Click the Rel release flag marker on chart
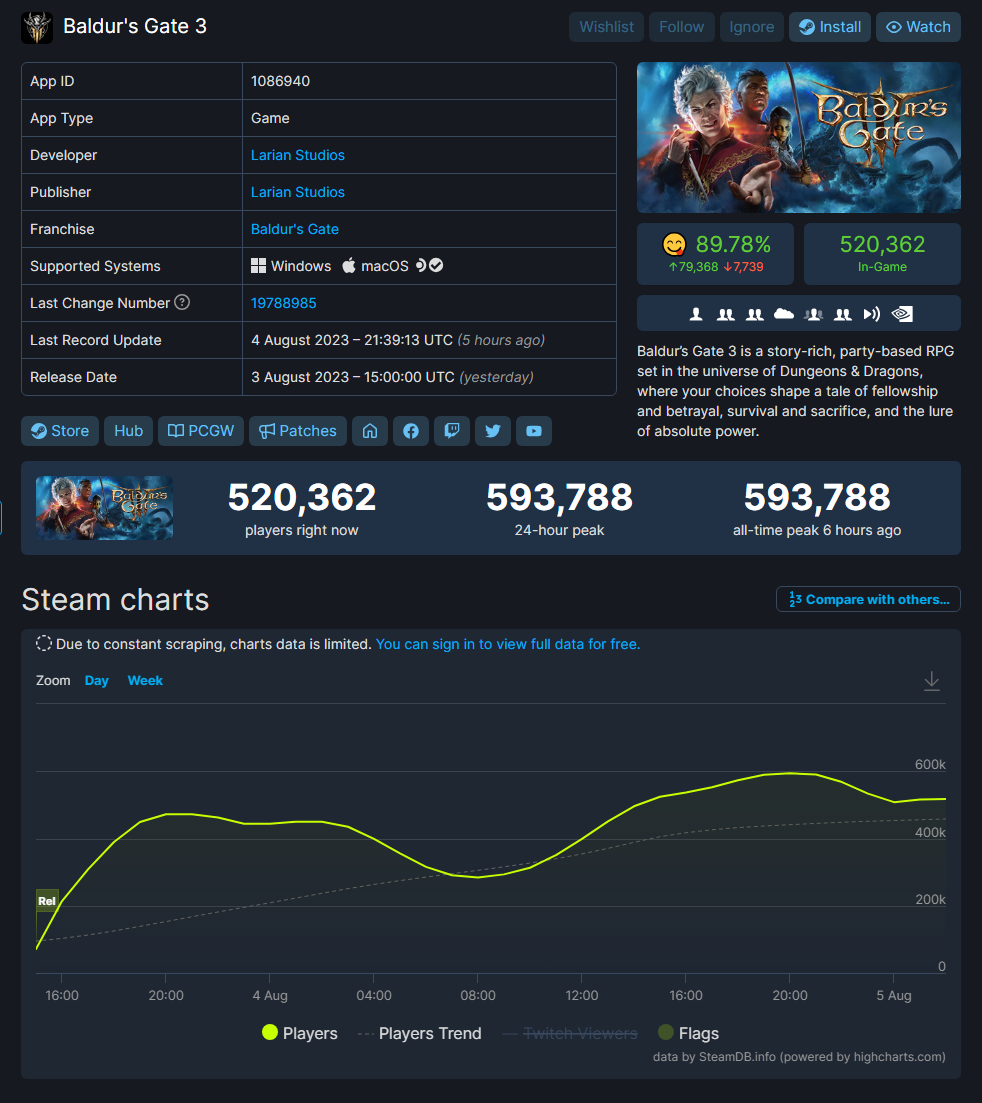 pos(47,901)
